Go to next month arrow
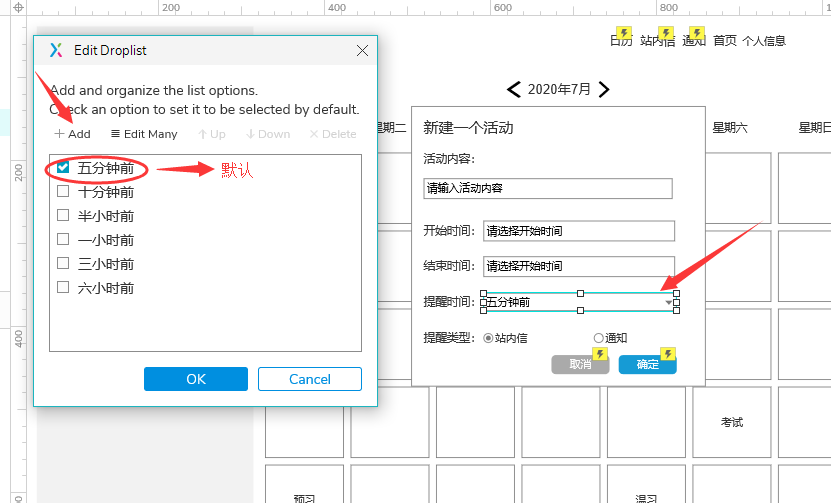831x503 pixels. coord(604,89)
